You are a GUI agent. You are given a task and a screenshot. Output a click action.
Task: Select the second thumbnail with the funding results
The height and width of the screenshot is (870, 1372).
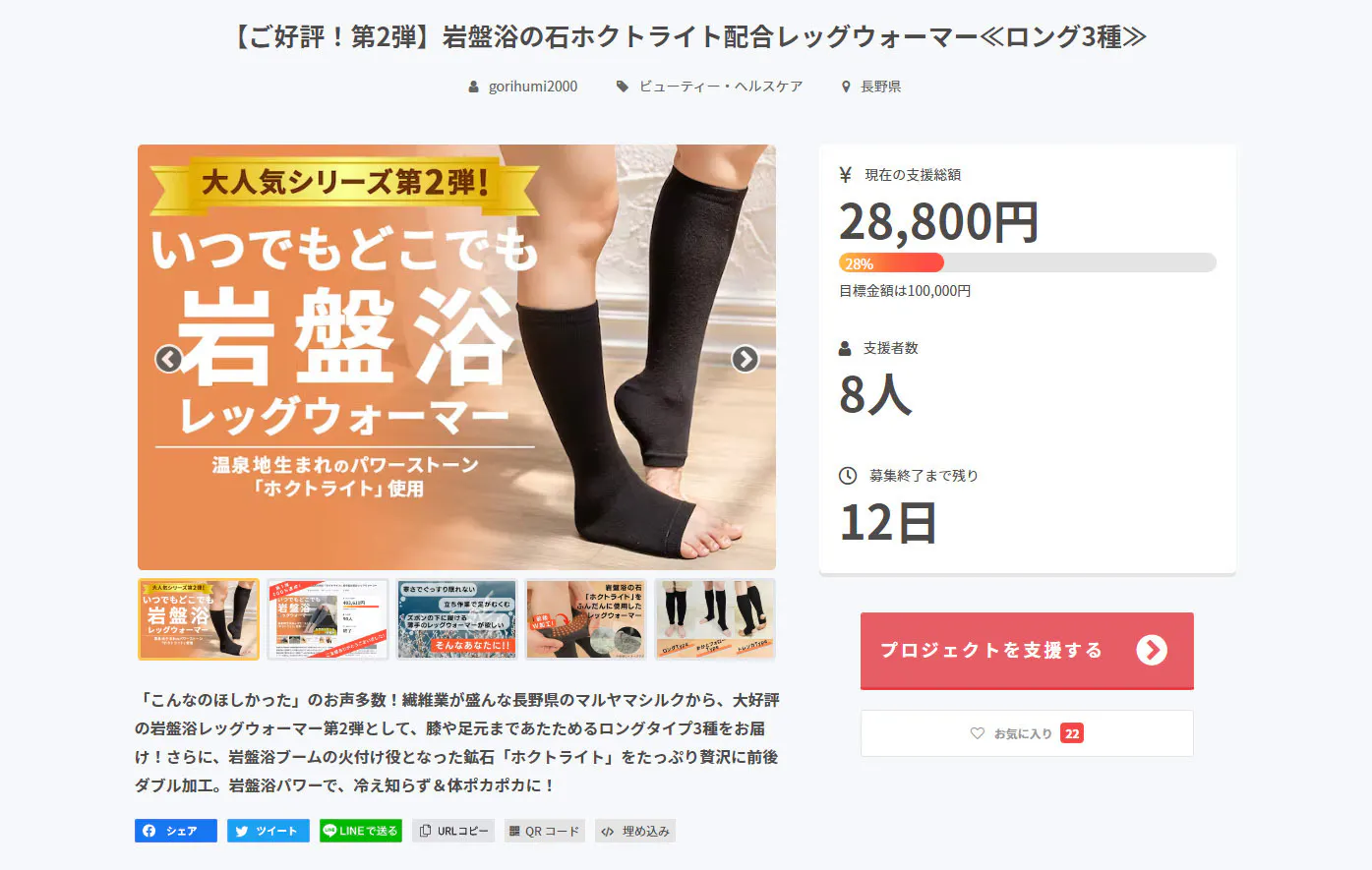tap(328, 618)
